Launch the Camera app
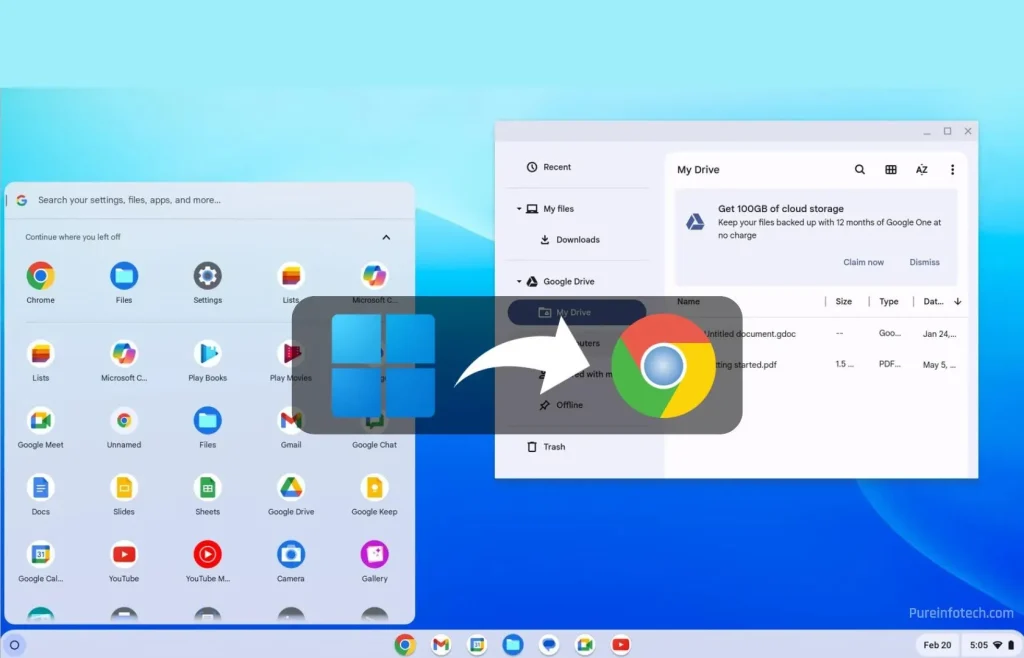Viewport: 1024px width, 658px height. click(291, 554)
